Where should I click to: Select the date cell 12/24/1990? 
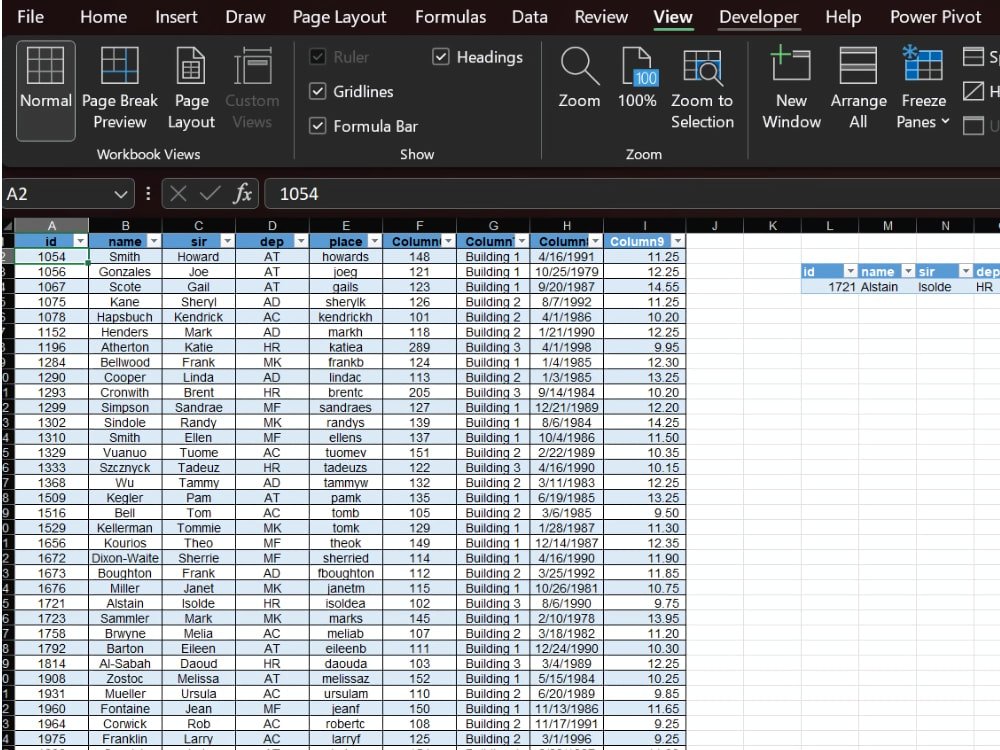566,649
